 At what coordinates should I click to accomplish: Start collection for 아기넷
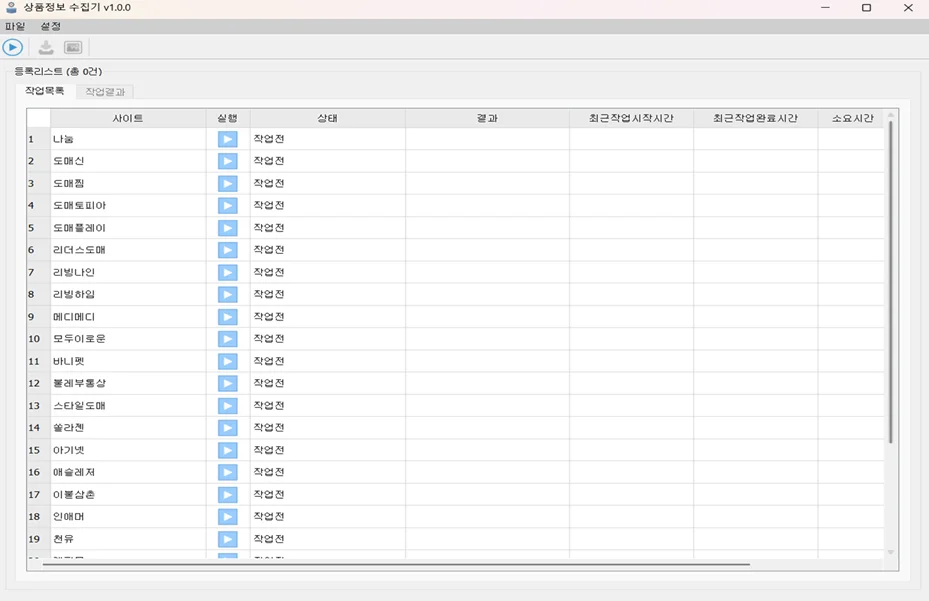pos(227,450)
